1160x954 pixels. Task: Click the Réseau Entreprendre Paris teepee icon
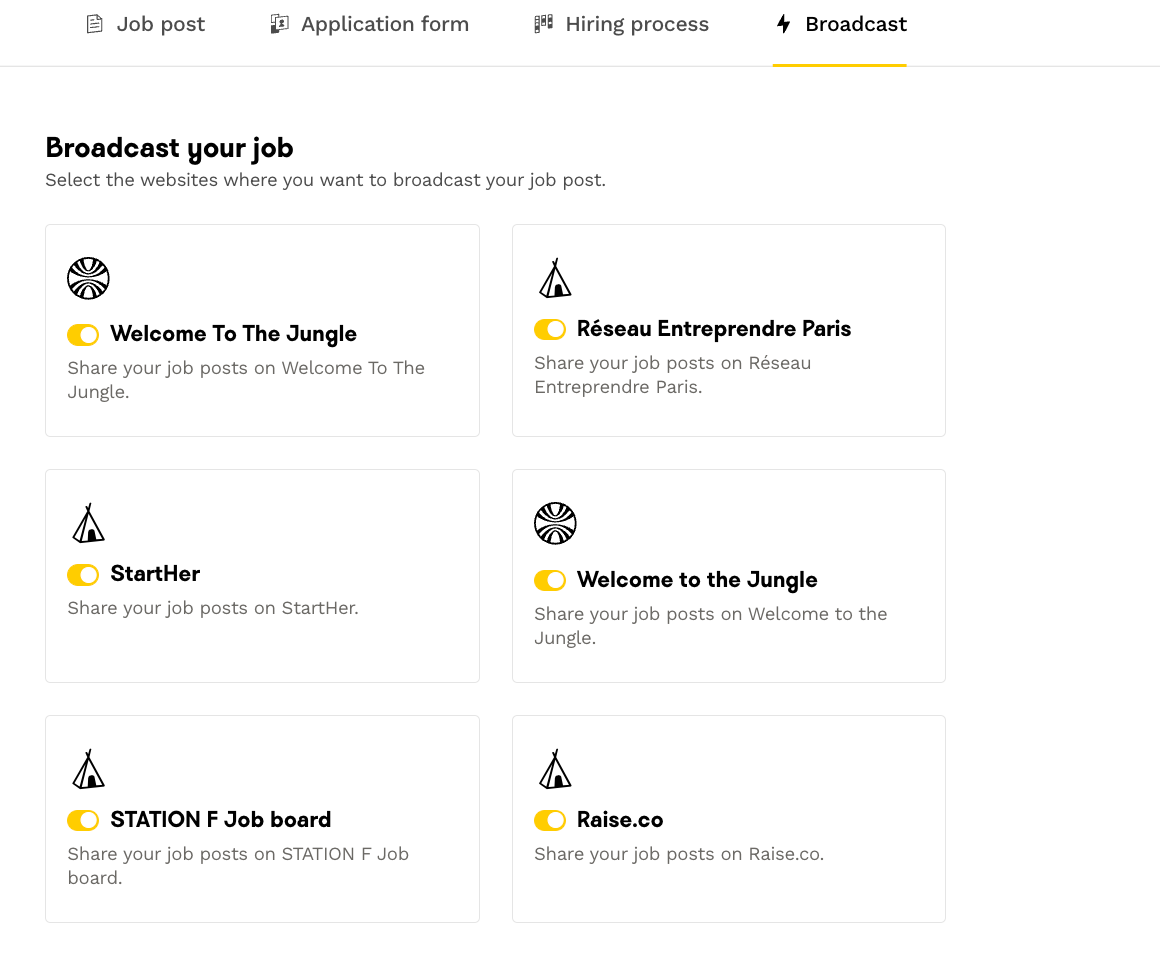tap(555, 278)
